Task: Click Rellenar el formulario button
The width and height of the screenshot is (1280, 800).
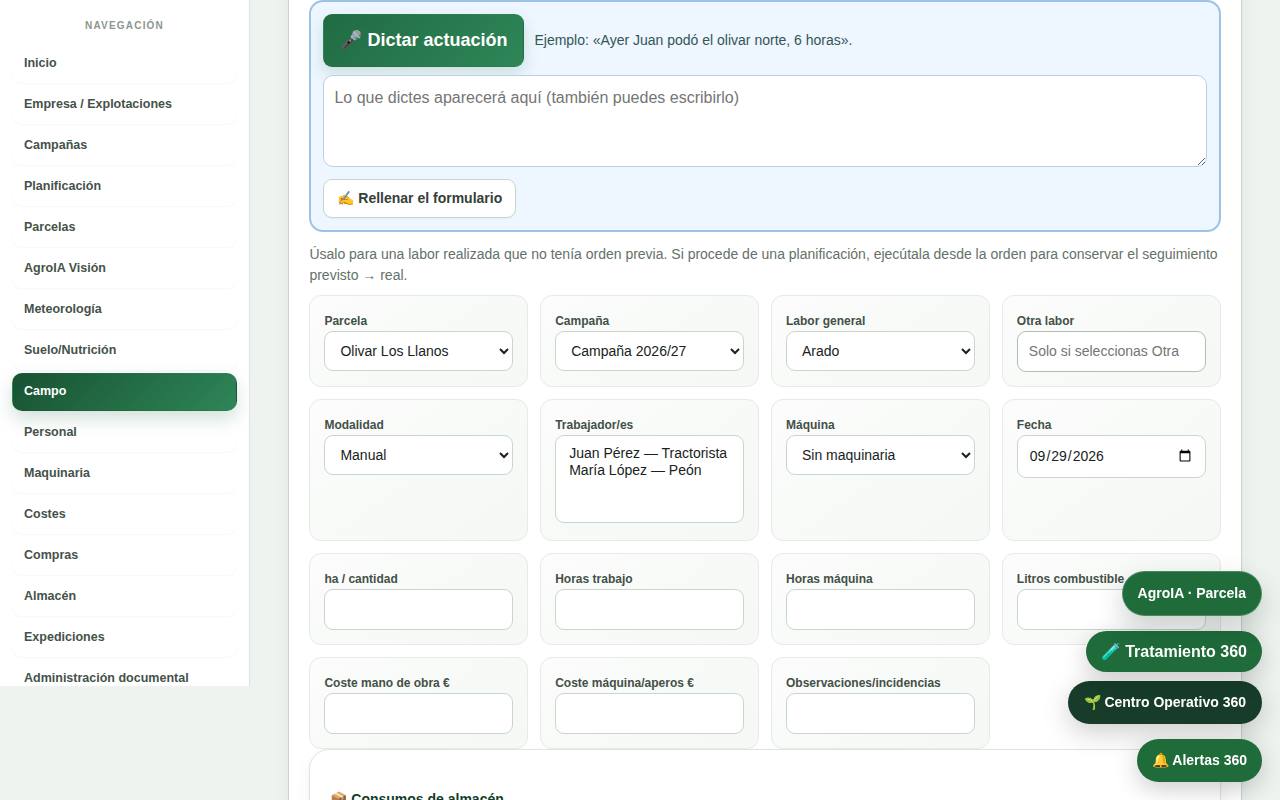Action: [x=419, y=198]
